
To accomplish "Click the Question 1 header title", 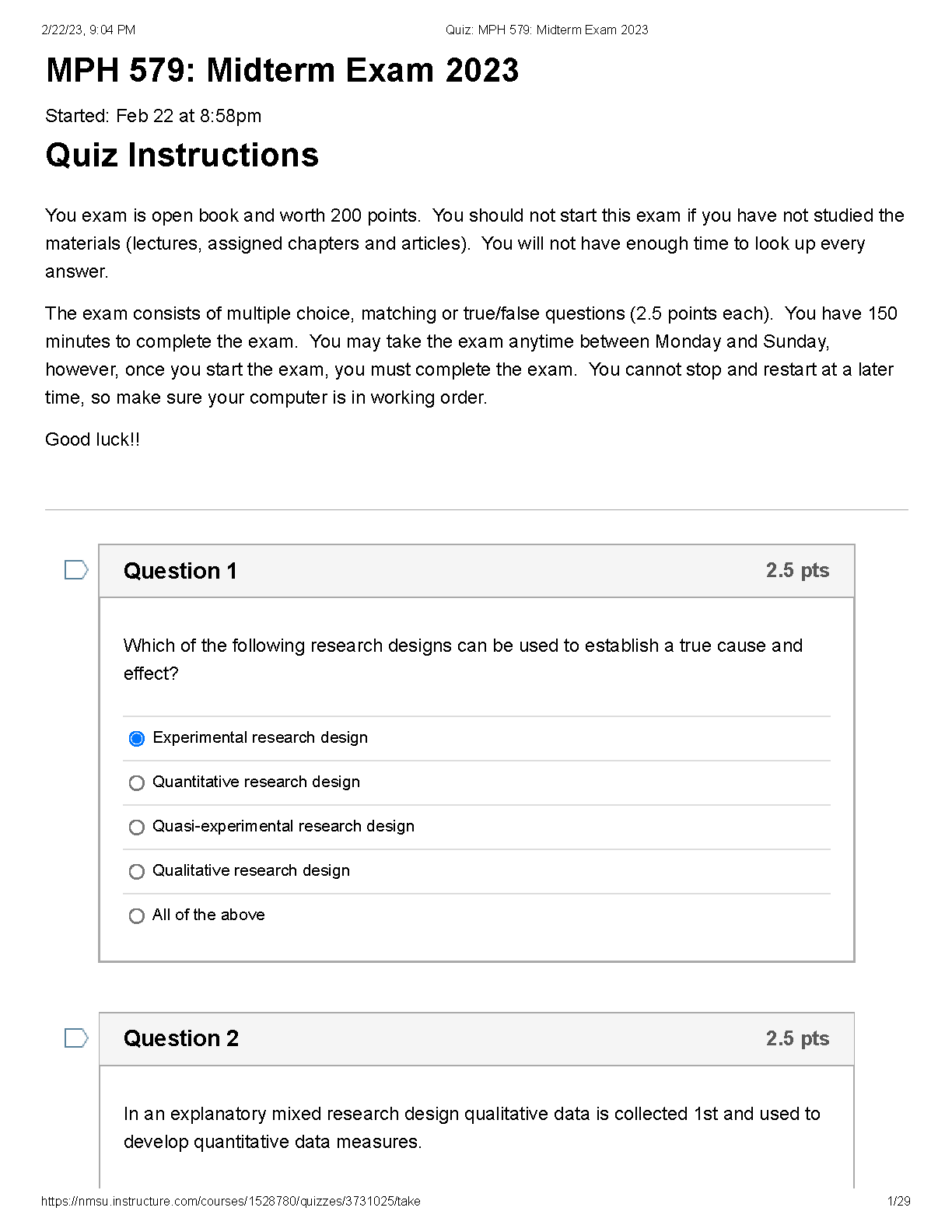I will tap(180, 571).
